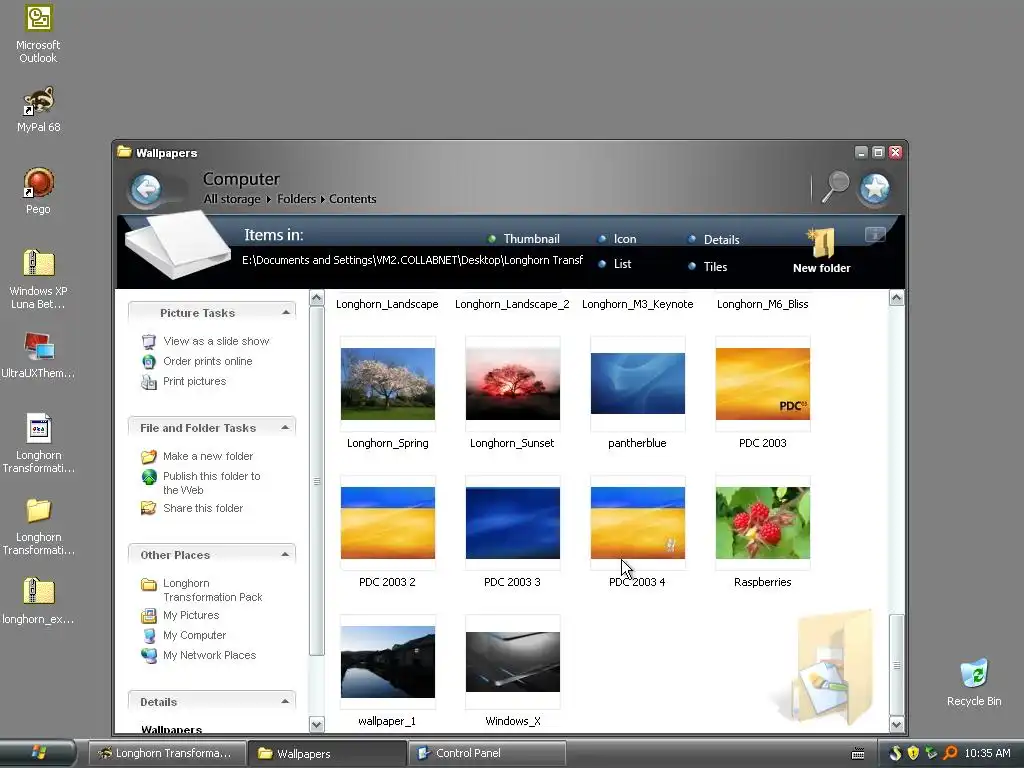Click the Order prints online icon
This screenshot has height=768, width=1024.
[149, 362]
